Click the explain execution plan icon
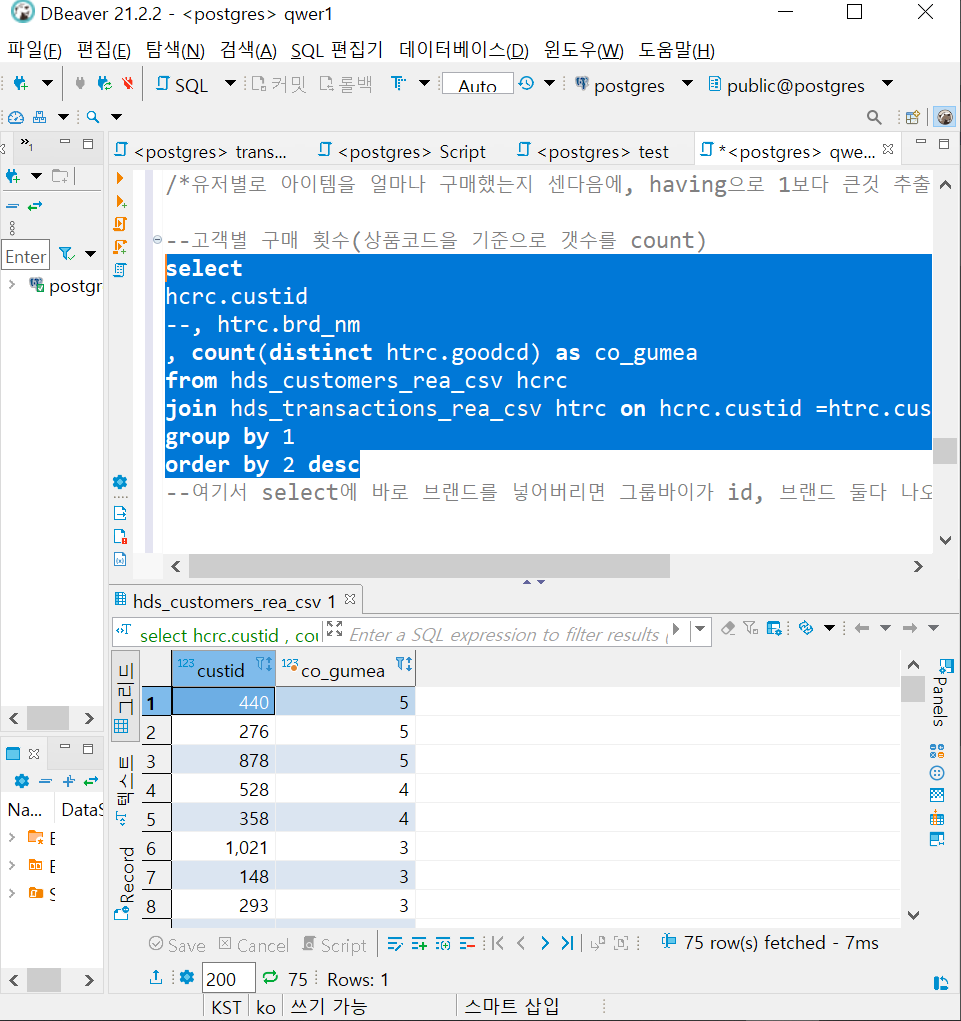The height and width of the screenshot is (1021, 961). 120,270
